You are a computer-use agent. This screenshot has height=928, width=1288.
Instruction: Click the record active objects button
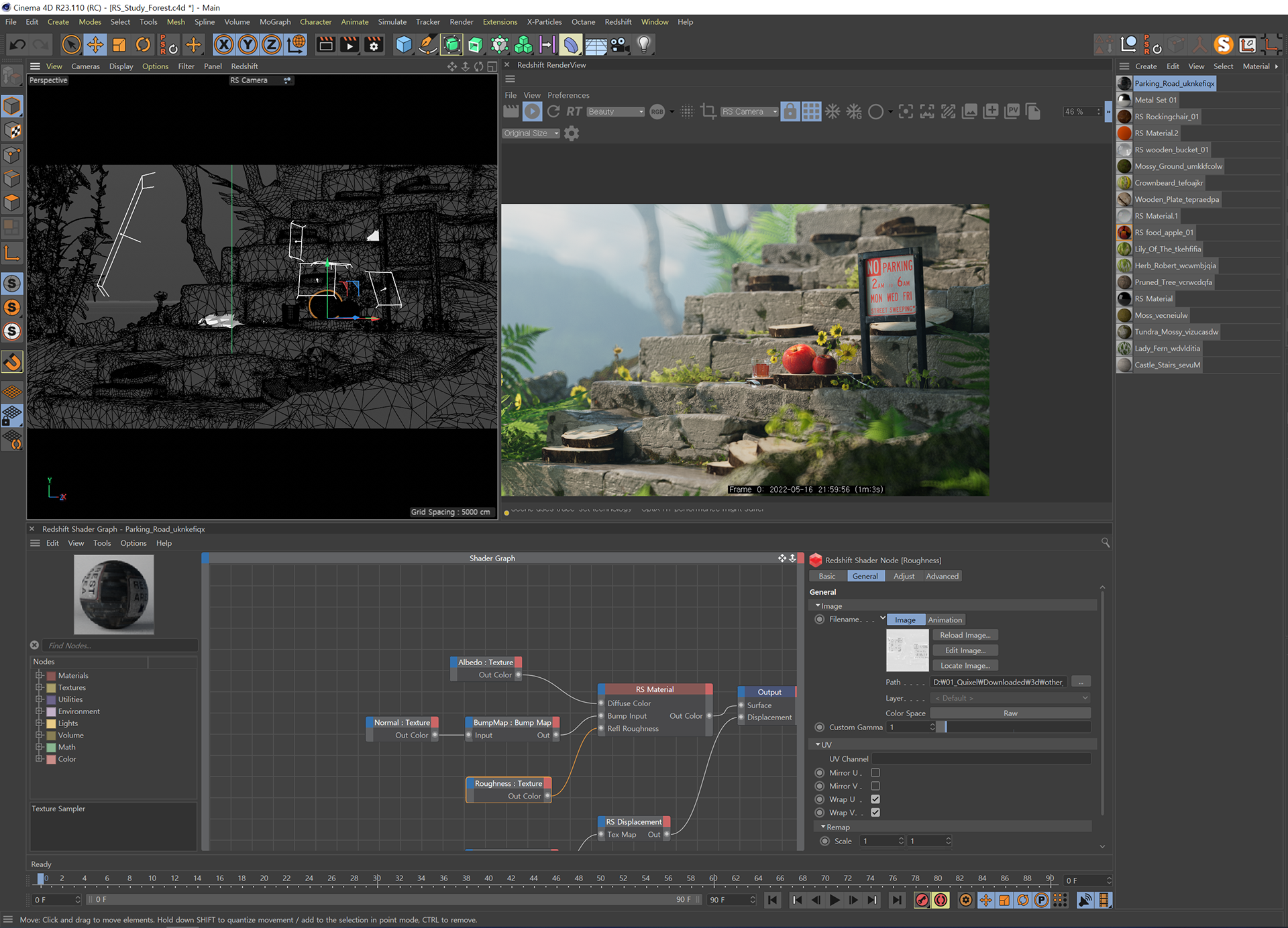tap(922, 900)
